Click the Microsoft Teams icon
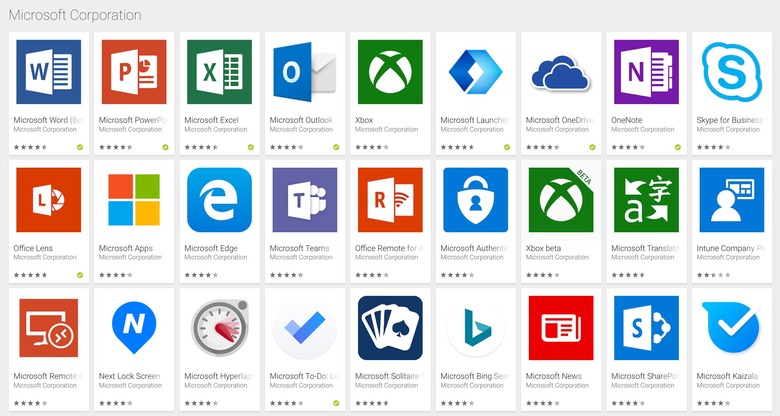This screenshot has width=780, height=416. [305, 200]
